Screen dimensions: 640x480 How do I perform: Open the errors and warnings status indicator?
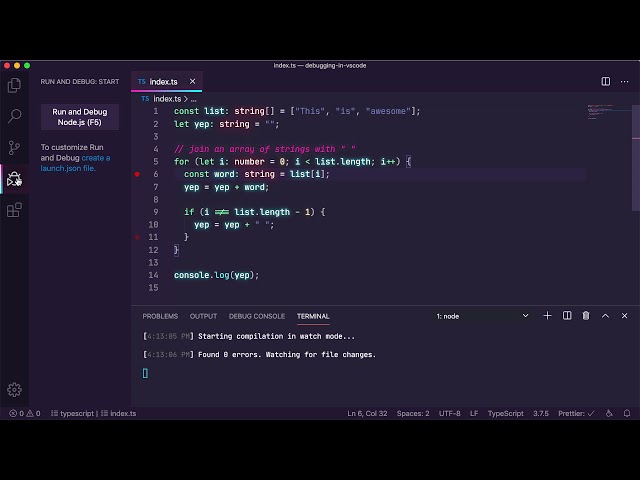25,413
